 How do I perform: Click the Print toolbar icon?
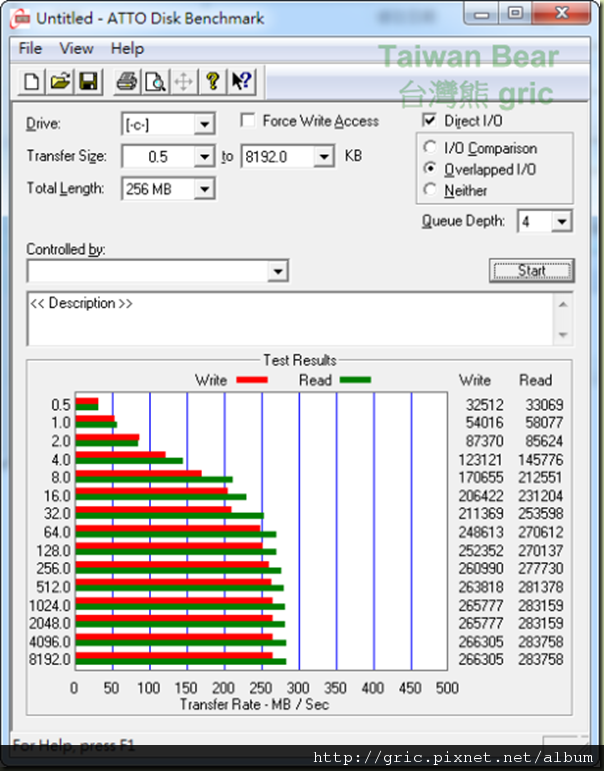pyautogui.click(x=127, y=81)
